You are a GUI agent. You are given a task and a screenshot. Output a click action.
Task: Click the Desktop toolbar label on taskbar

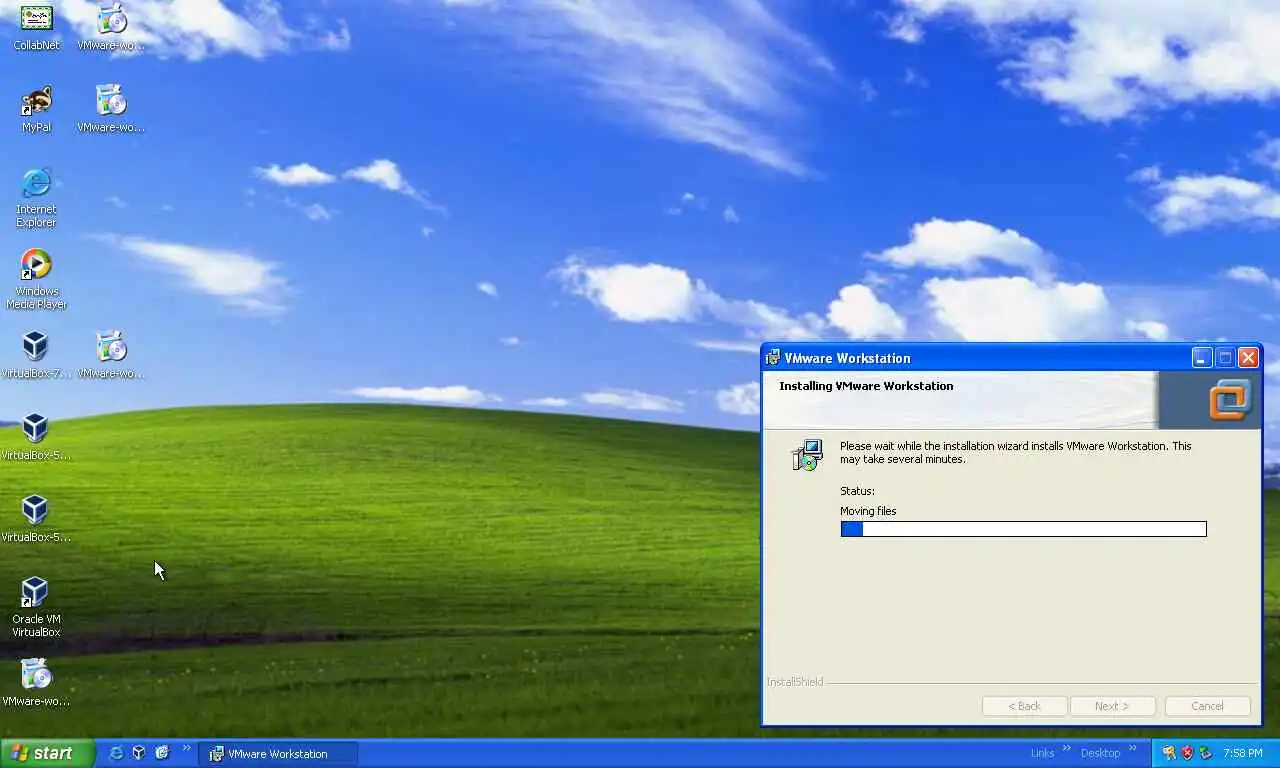(x=1100, y=753)
